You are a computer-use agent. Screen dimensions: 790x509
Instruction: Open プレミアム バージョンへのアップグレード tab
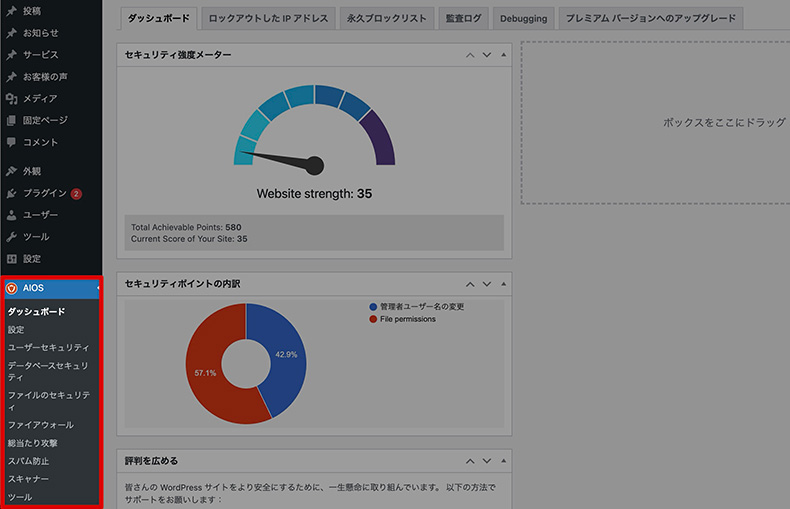(650, 19)
